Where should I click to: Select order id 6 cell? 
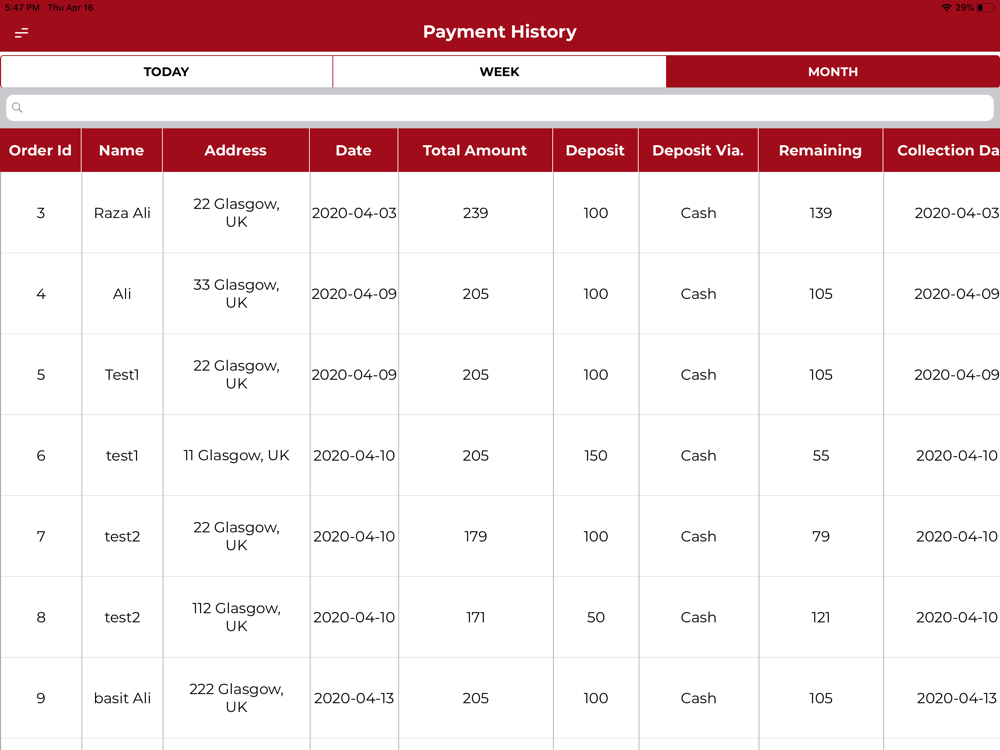coord(41,456)
